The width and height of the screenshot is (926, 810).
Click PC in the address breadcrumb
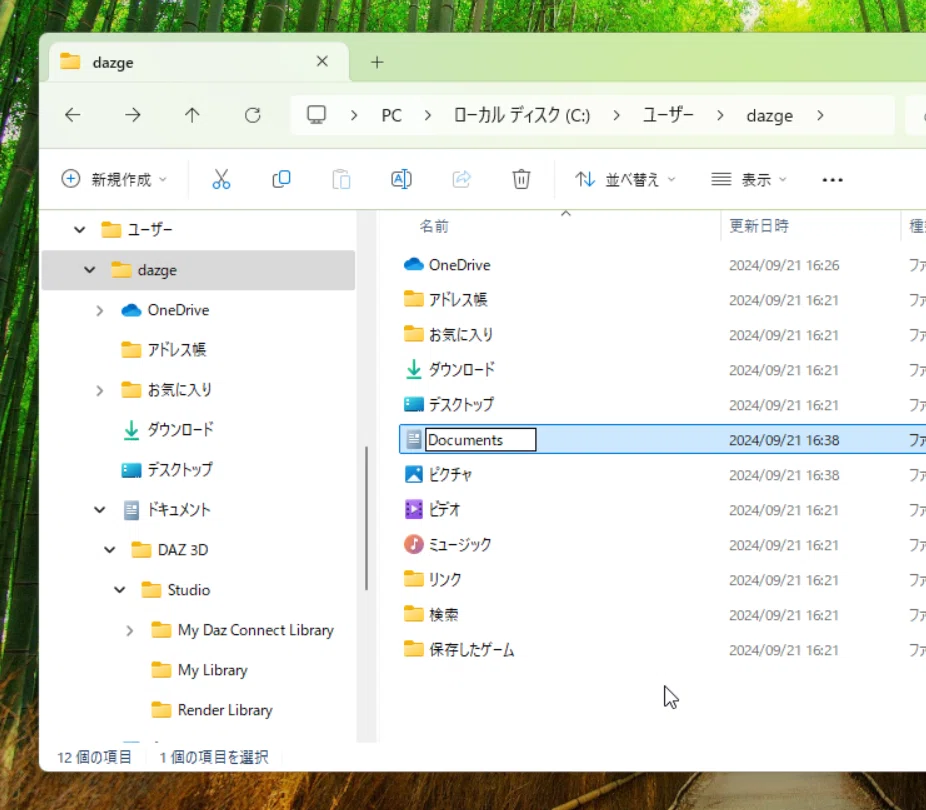point(392,115)
